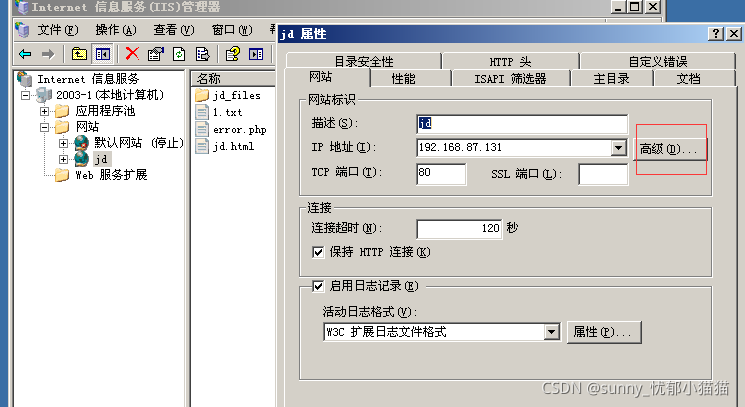The height and width of the screenshot is (407, 745).
Task: Click the 网站 folder icon in tree
Action: click(x=62, y=127)
